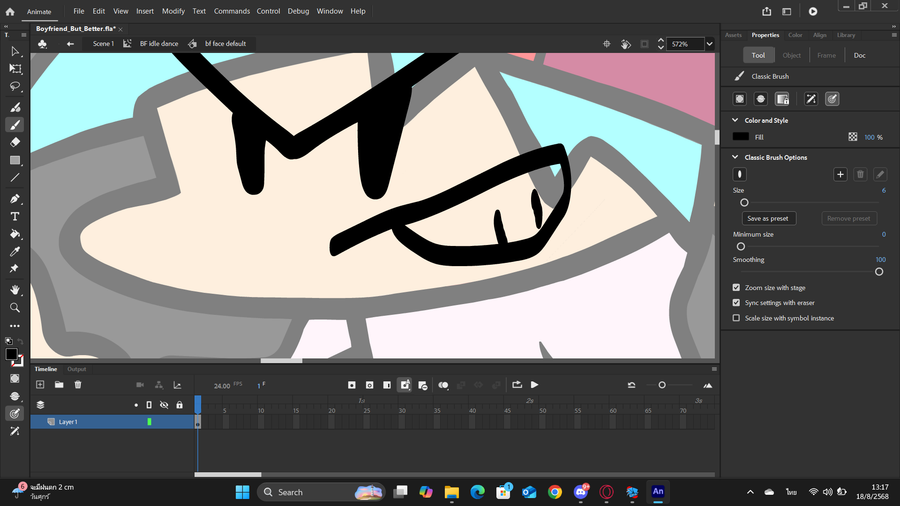The width and height of the screenshot is (900, 506).
Task: Select the Zoom magnifier tool
Action: coord(15,308)
